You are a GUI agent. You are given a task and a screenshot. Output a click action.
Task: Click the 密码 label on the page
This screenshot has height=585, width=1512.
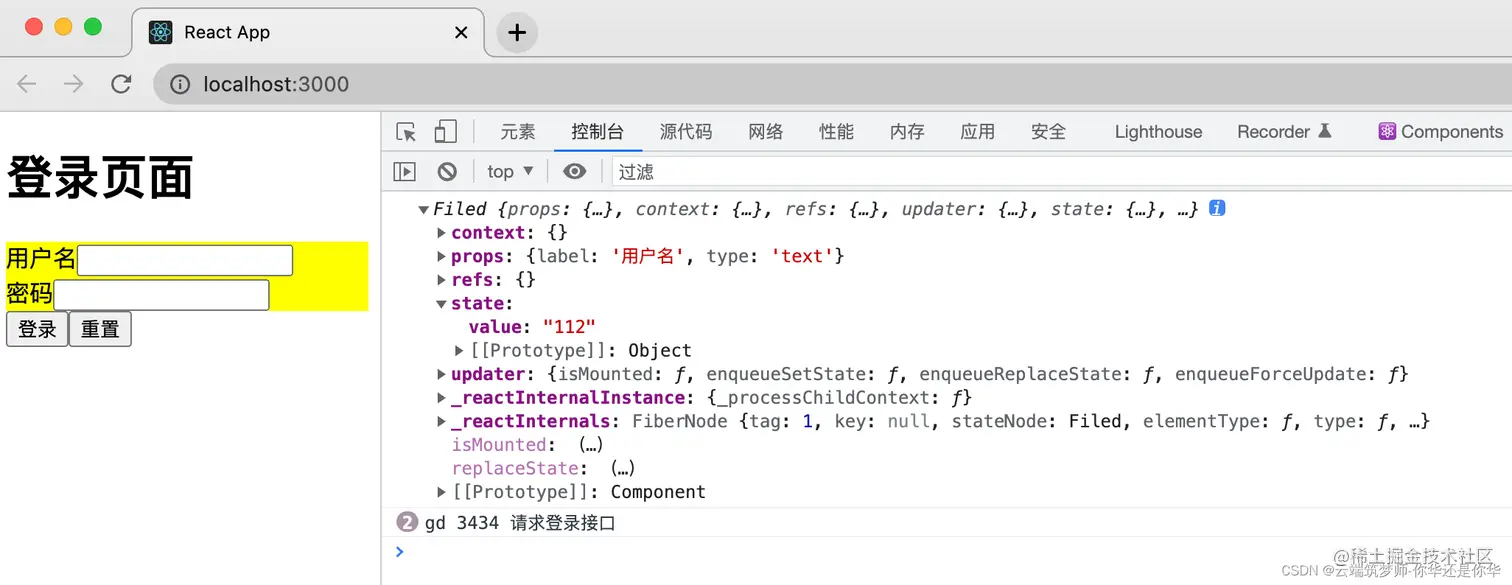(29, 294)
